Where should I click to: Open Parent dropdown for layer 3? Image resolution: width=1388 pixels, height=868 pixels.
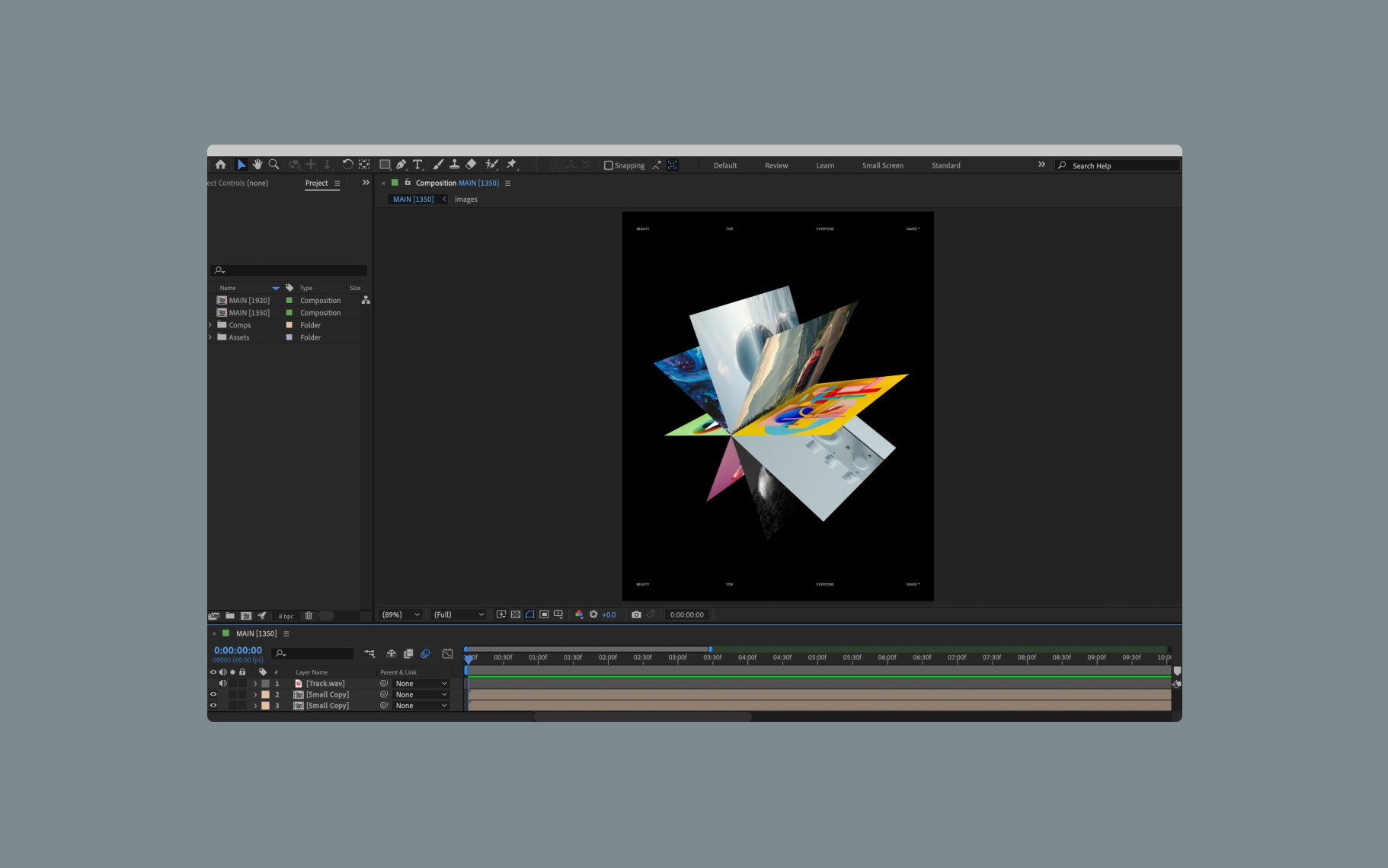(421, 706)
